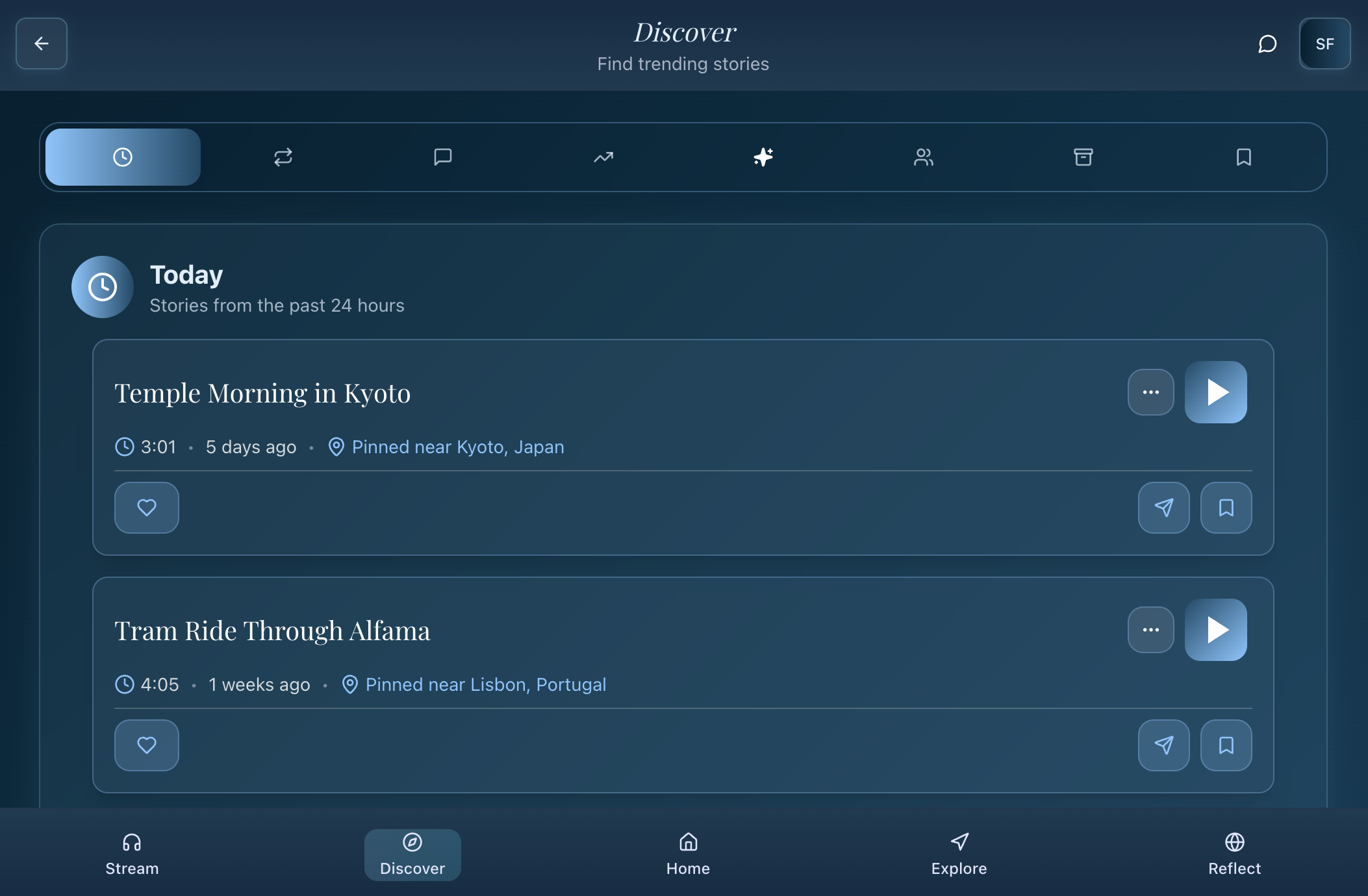Select the archive filter

point(1083,156)
